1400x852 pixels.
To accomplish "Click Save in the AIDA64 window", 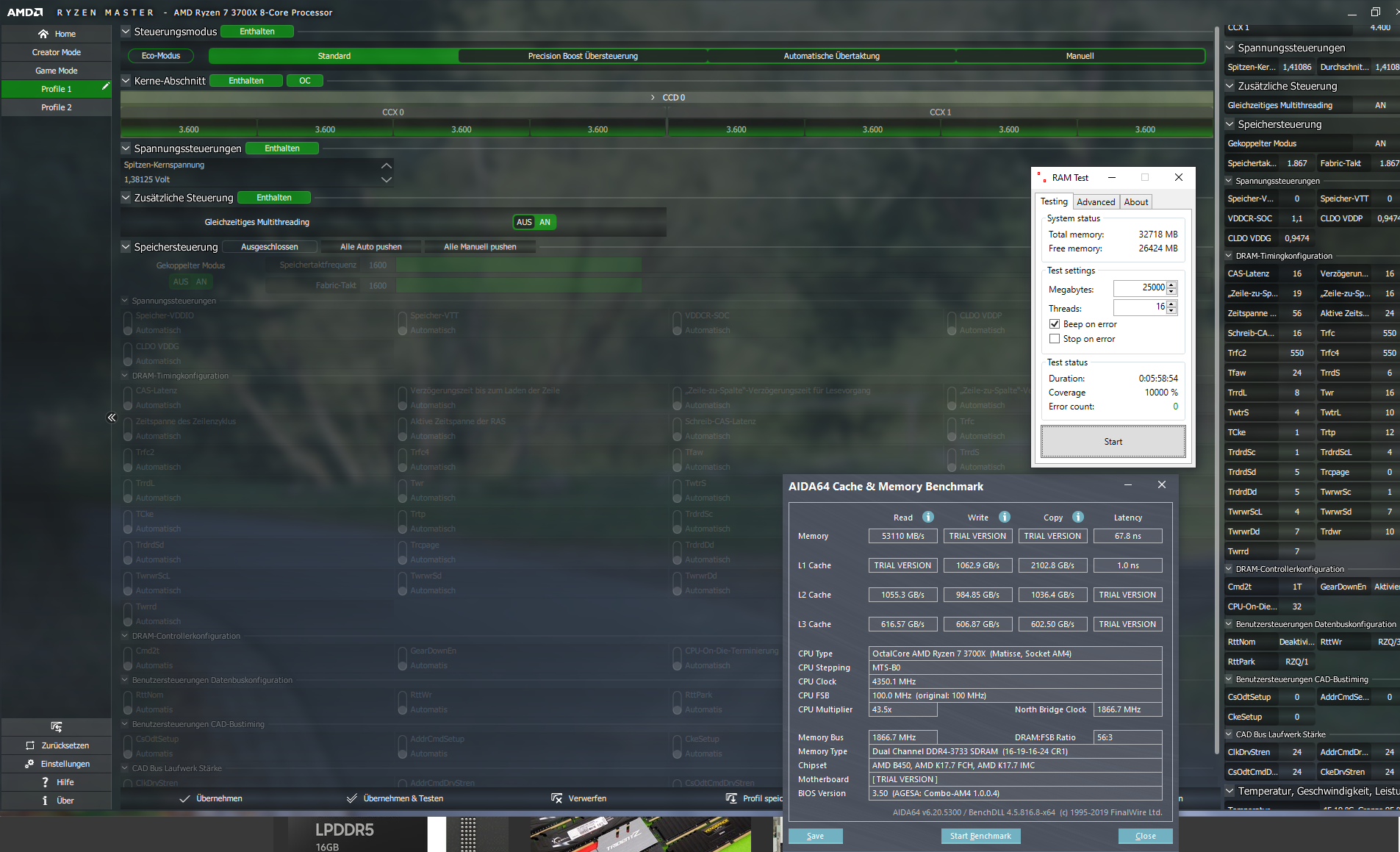I will pos(815,836).
